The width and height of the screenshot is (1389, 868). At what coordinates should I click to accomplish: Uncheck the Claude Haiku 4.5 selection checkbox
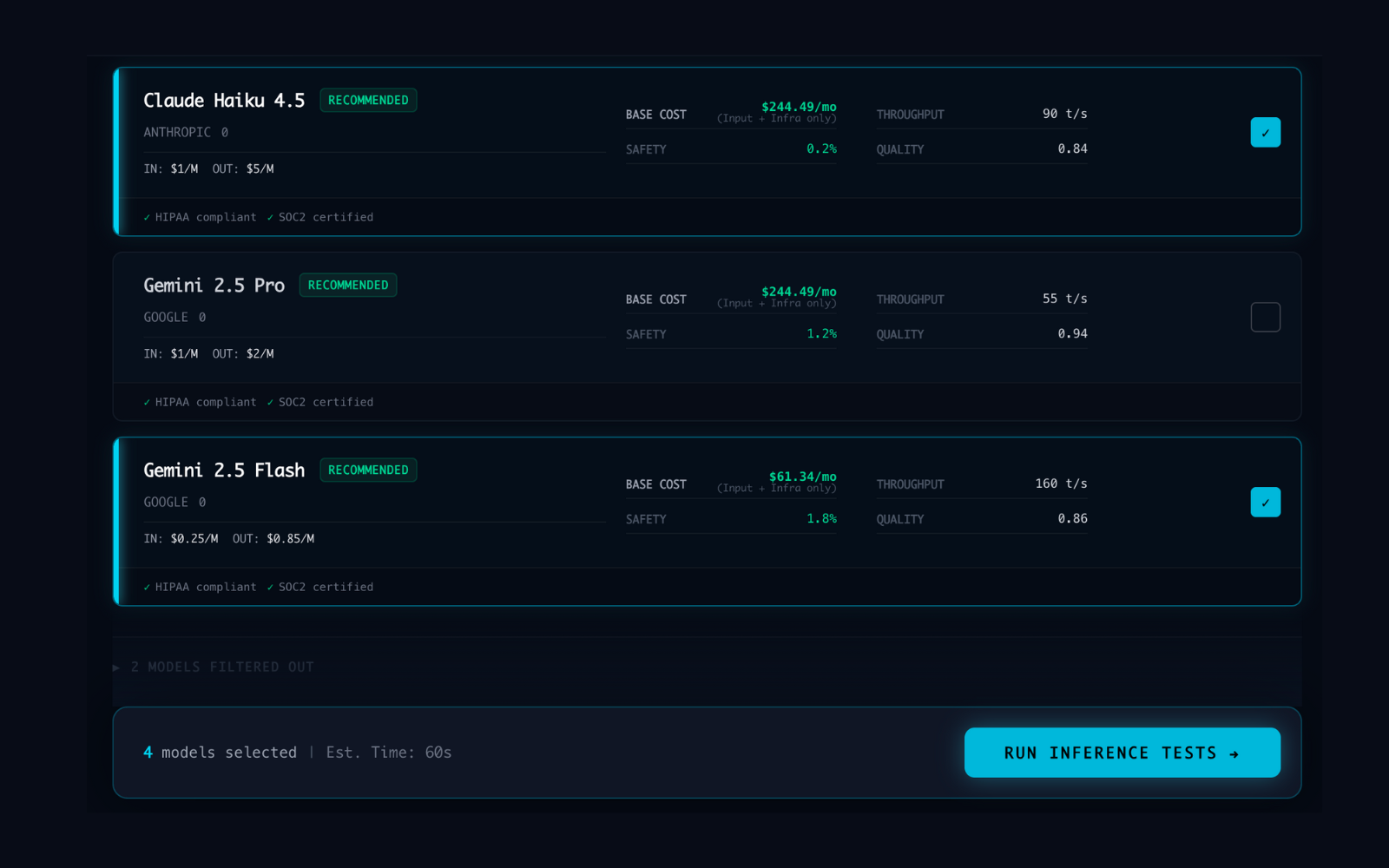point(1265,133)
